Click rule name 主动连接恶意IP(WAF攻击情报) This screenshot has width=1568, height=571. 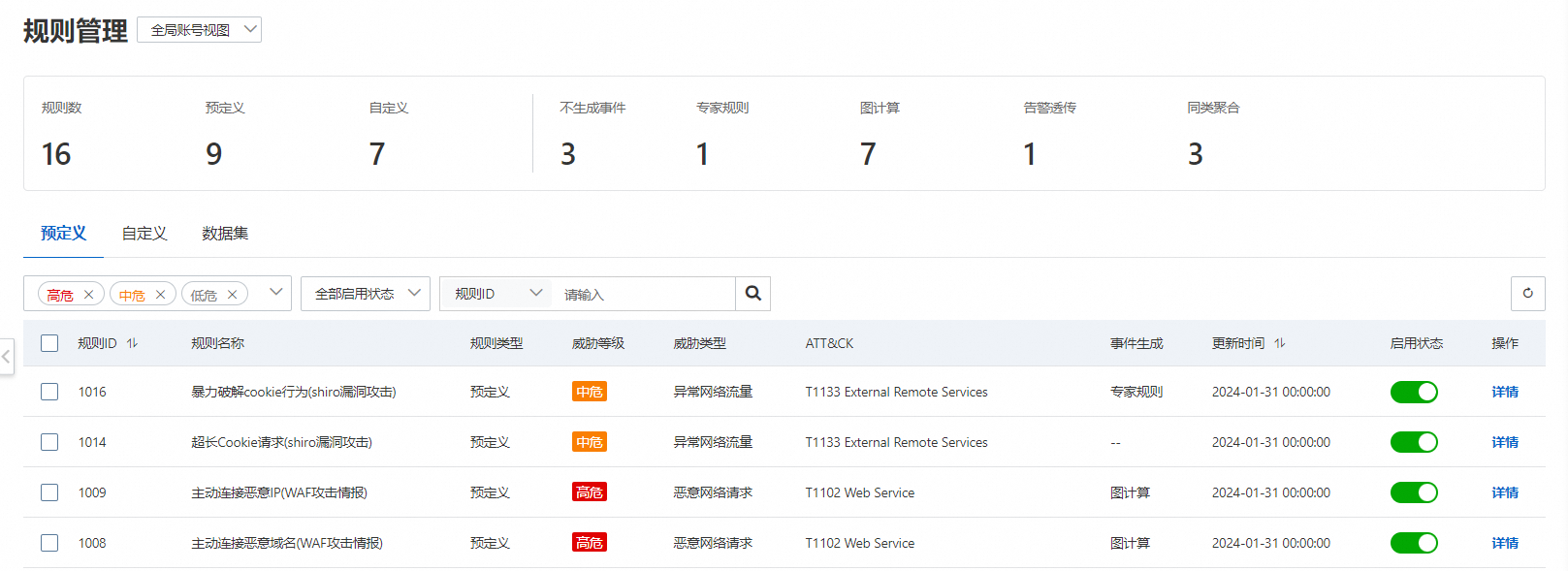279,492
